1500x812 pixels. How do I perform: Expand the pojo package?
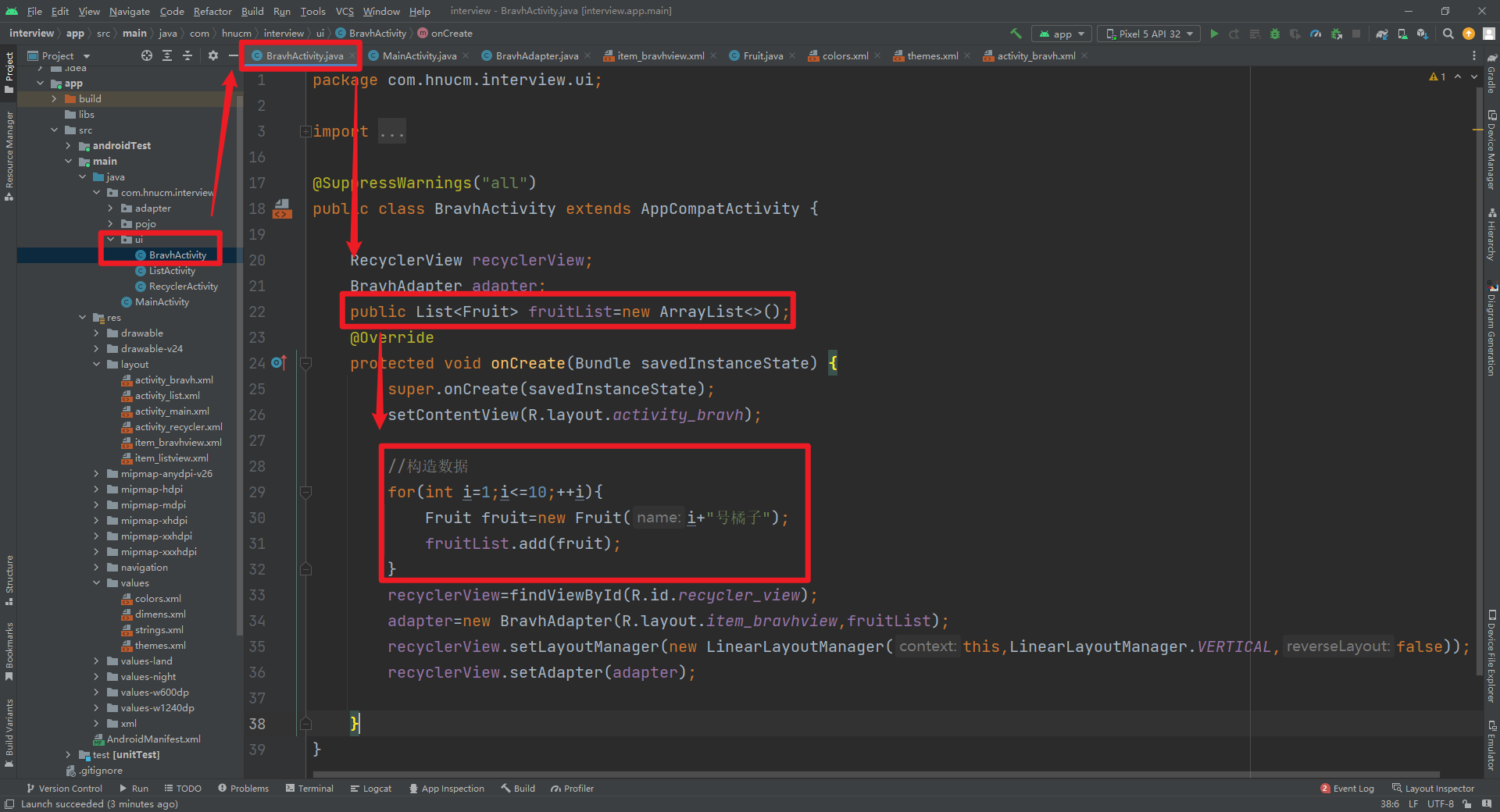[x=110, y=224]
